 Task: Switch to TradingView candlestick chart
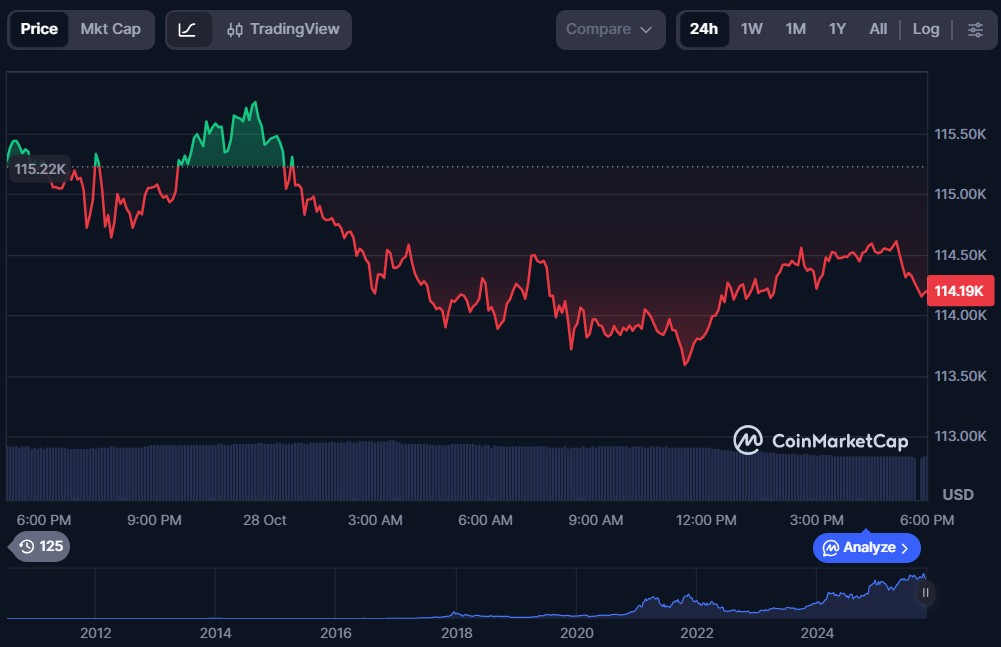pyautogui.click(x=283, y=30)
